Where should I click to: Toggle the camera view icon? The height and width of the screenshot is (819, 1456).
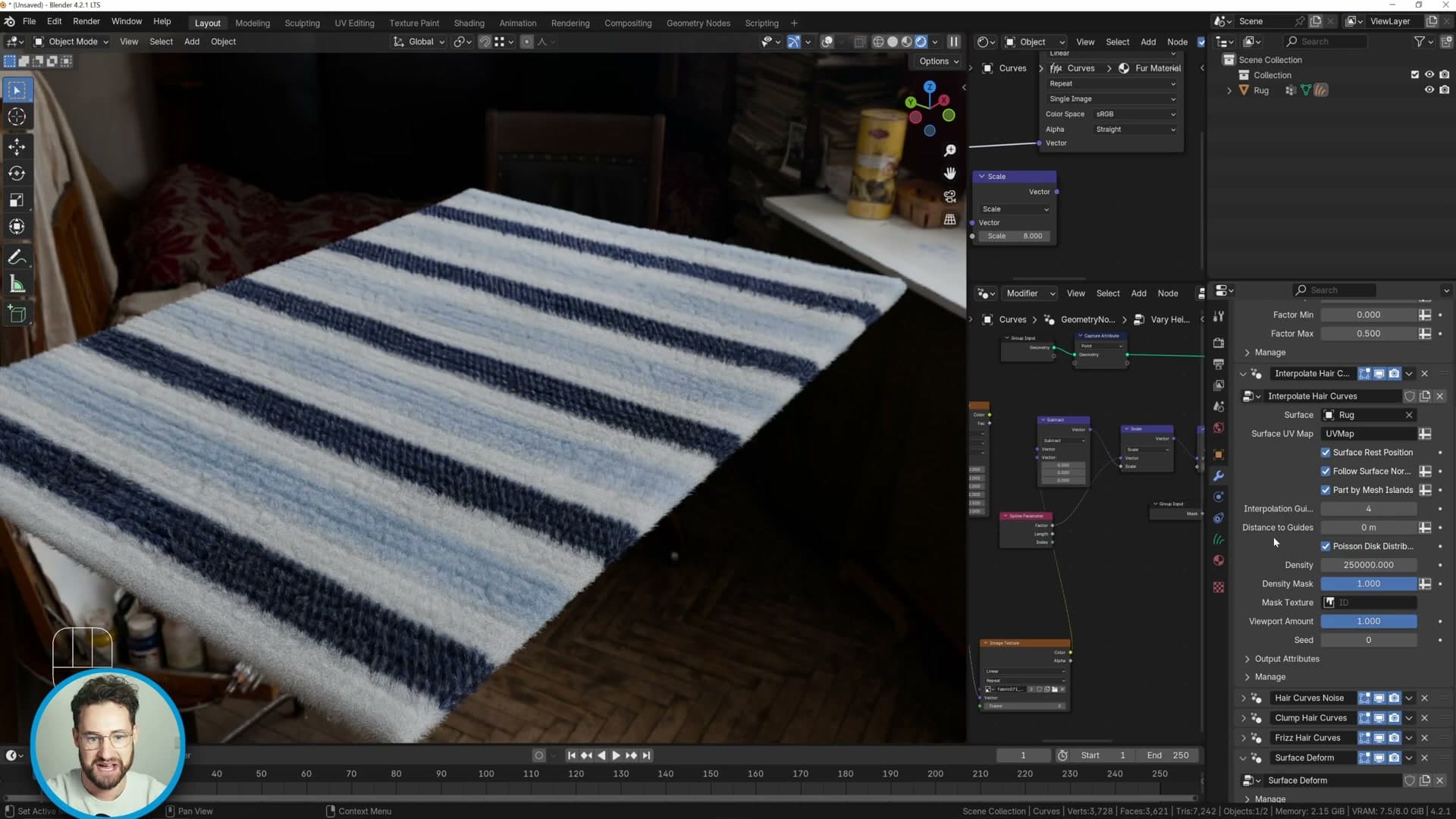click(949, 196)
